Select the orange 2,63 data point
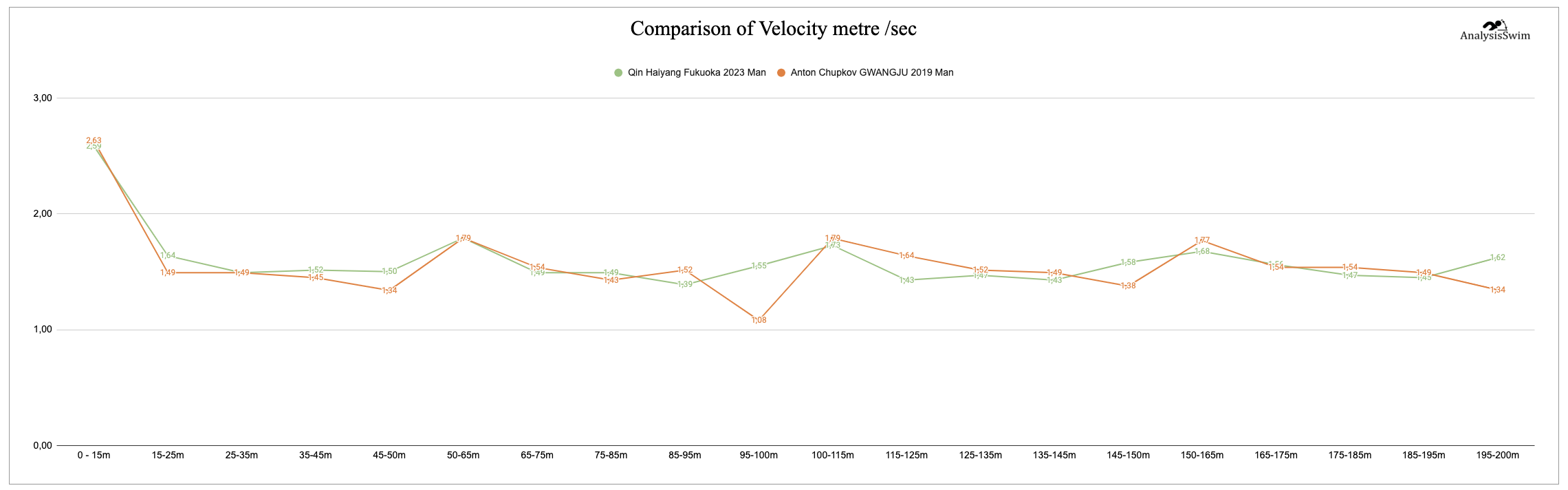Screen dimensions: 1568x490 coord(94,140)
